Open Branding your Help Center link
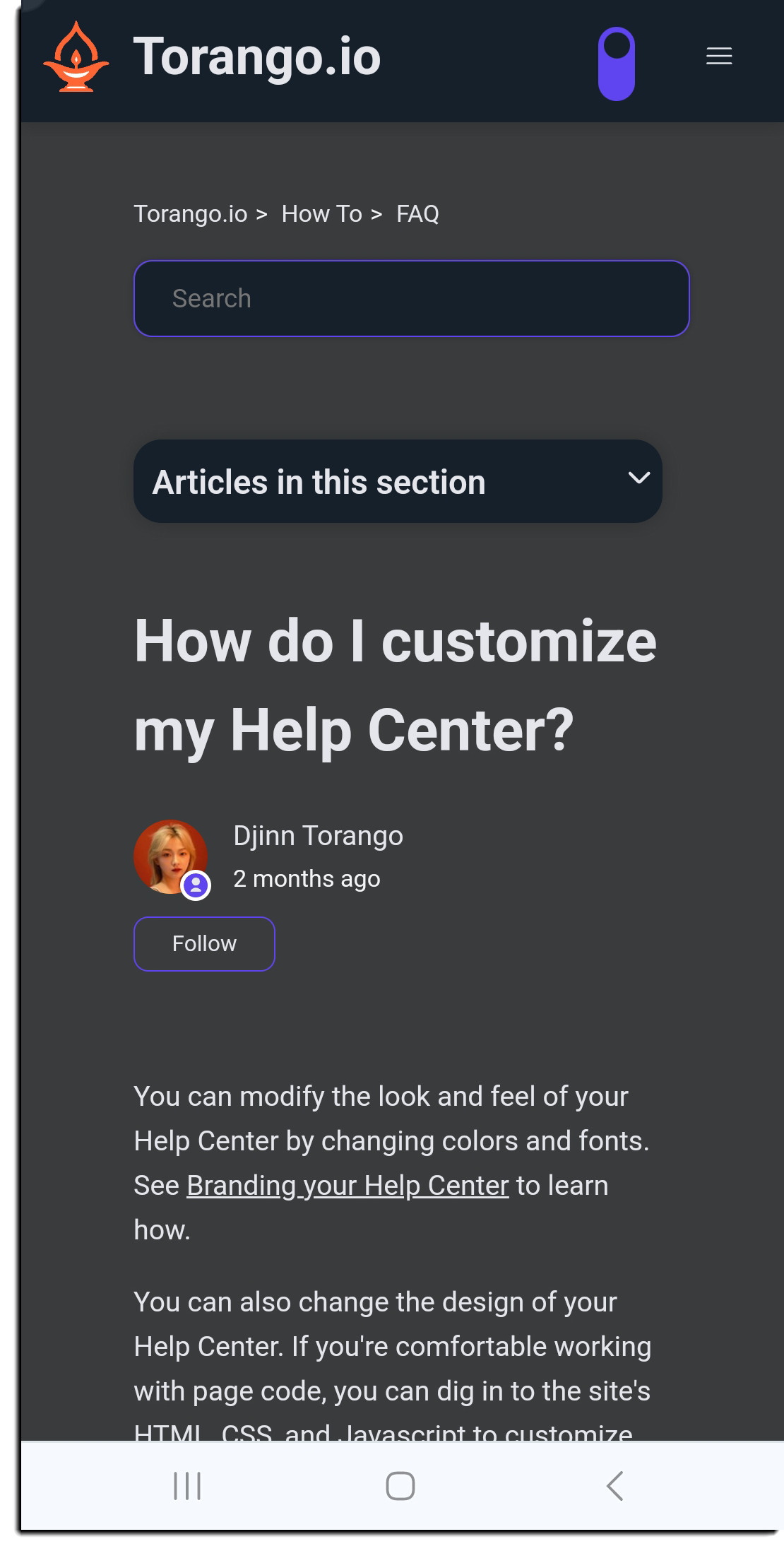Screen dimensions: 784x1551 (x=348, y=1186)
